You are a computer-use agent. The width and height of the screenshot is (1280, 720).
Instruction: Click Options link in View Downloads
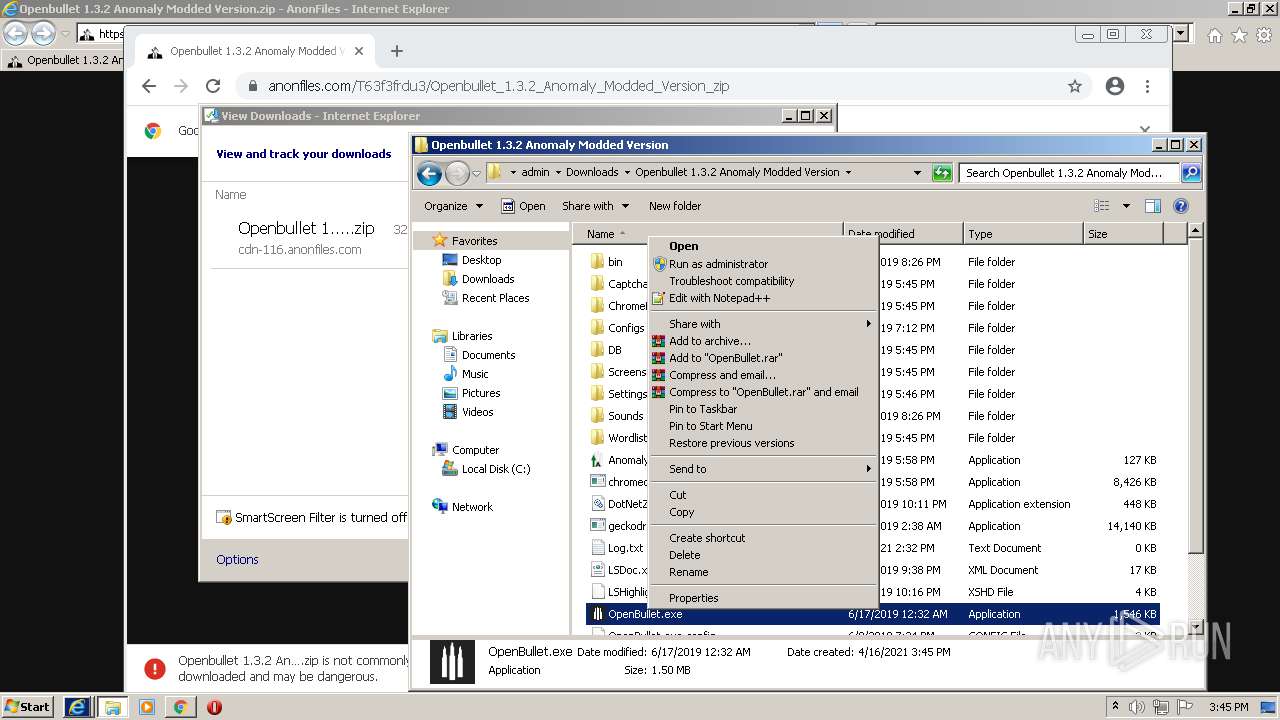(237, 560)
